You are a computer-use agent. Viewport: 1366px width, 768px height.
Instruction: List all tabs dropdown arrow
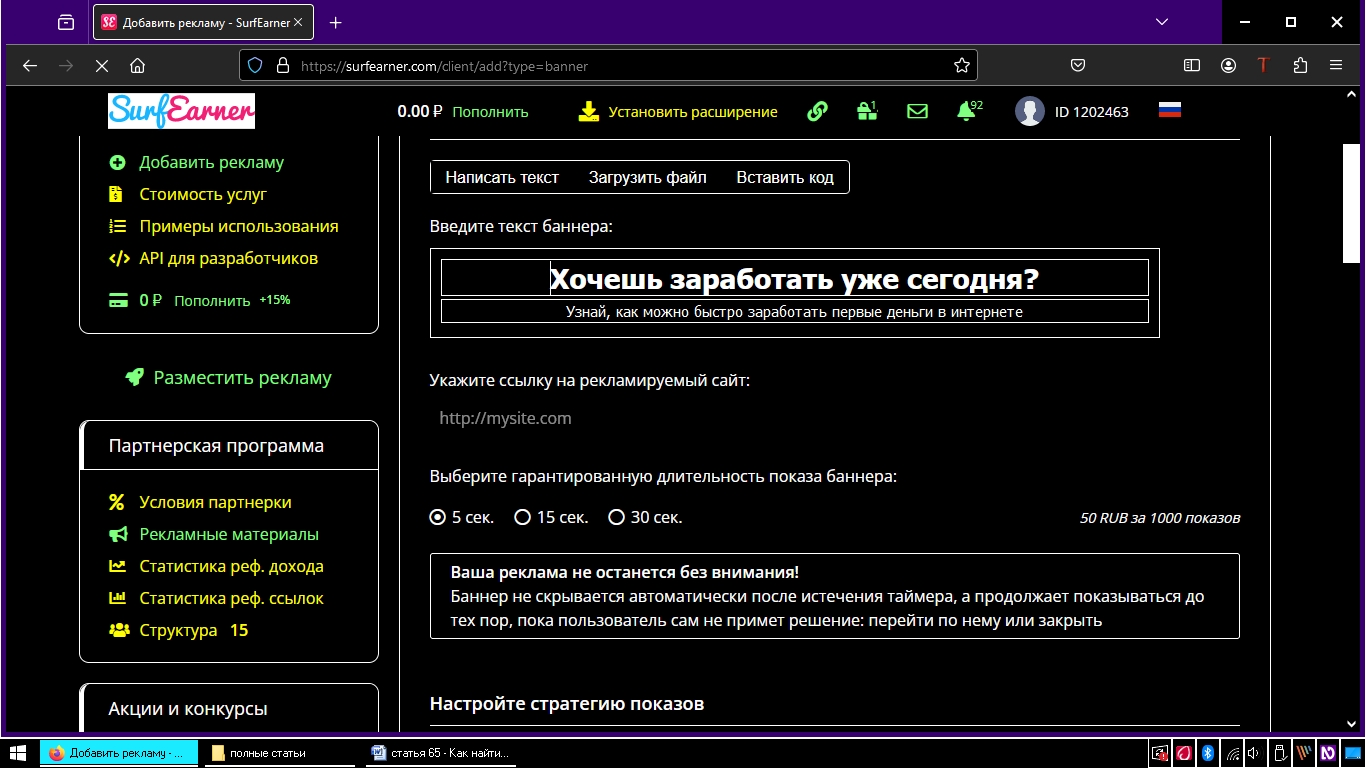click(1162, 22)
